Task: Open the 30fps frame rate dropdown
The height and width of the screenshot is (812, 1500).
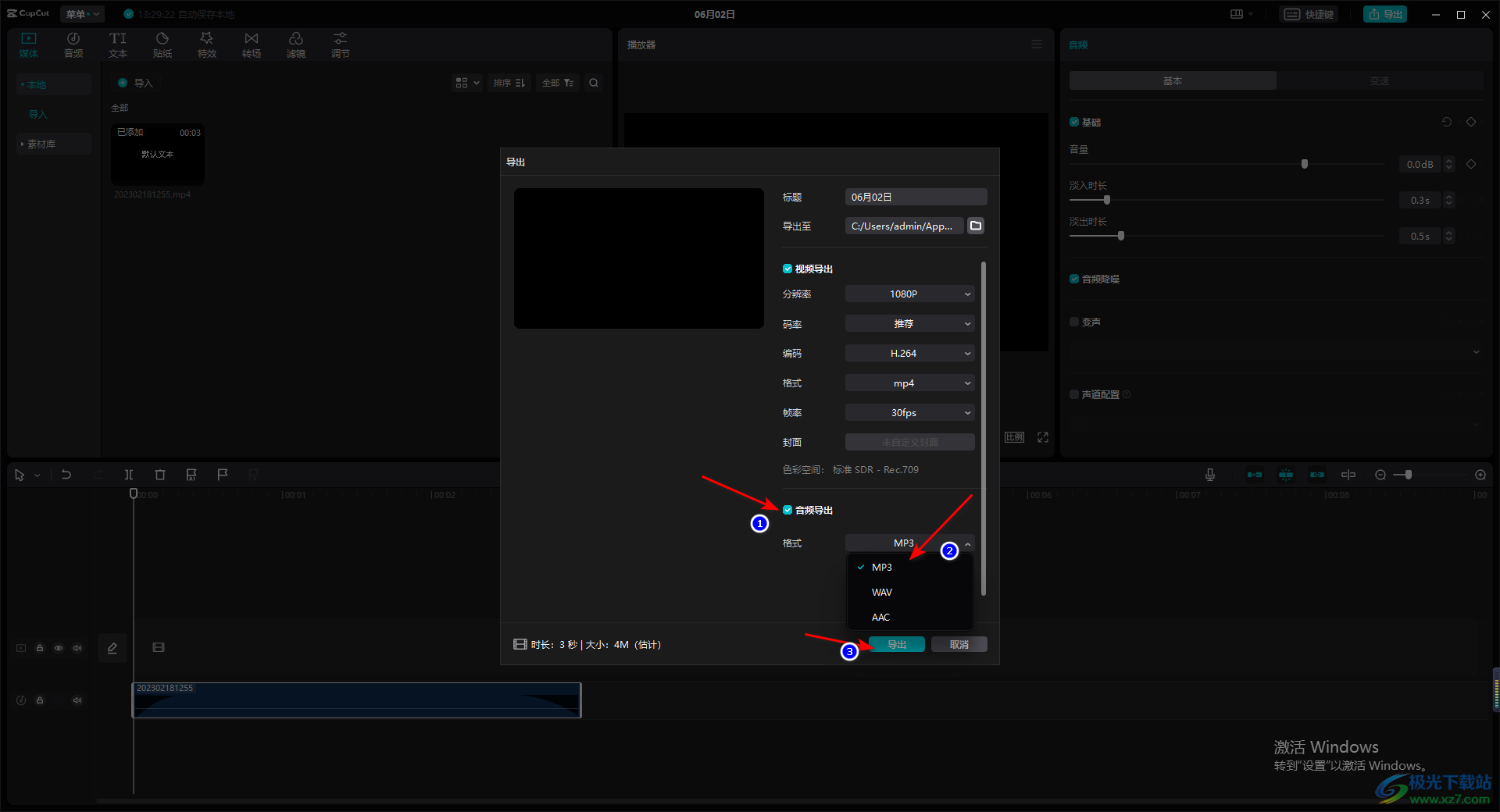Action: point(910,412)
